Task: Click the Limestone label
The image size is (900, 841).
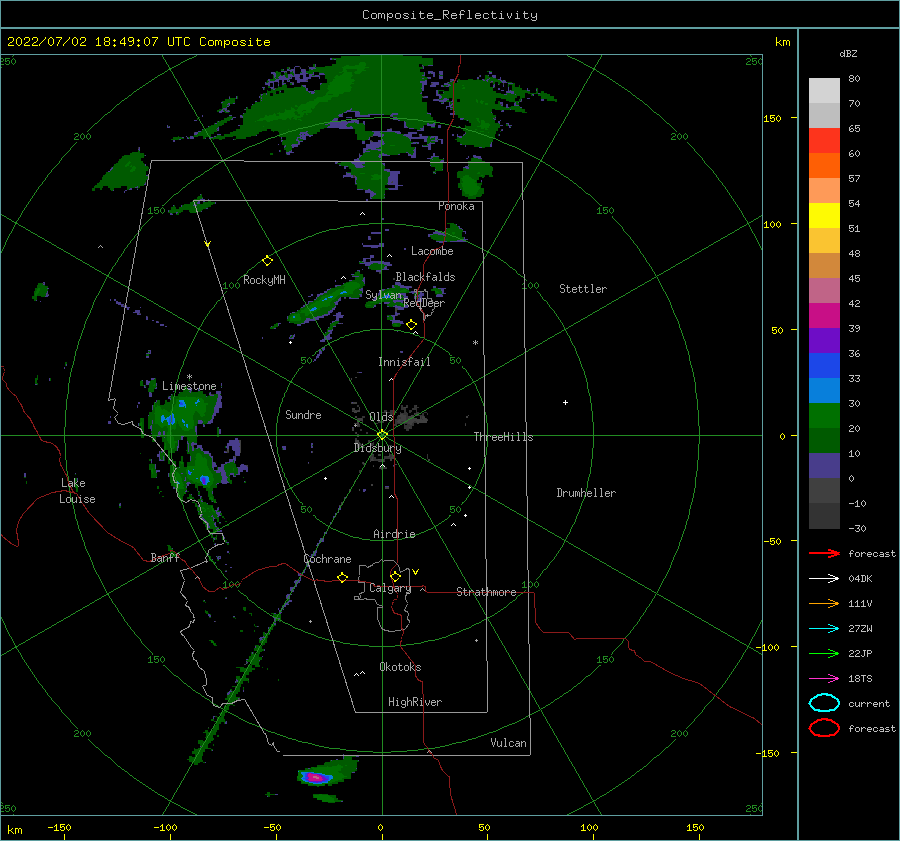Action: (x=189, y=386)
